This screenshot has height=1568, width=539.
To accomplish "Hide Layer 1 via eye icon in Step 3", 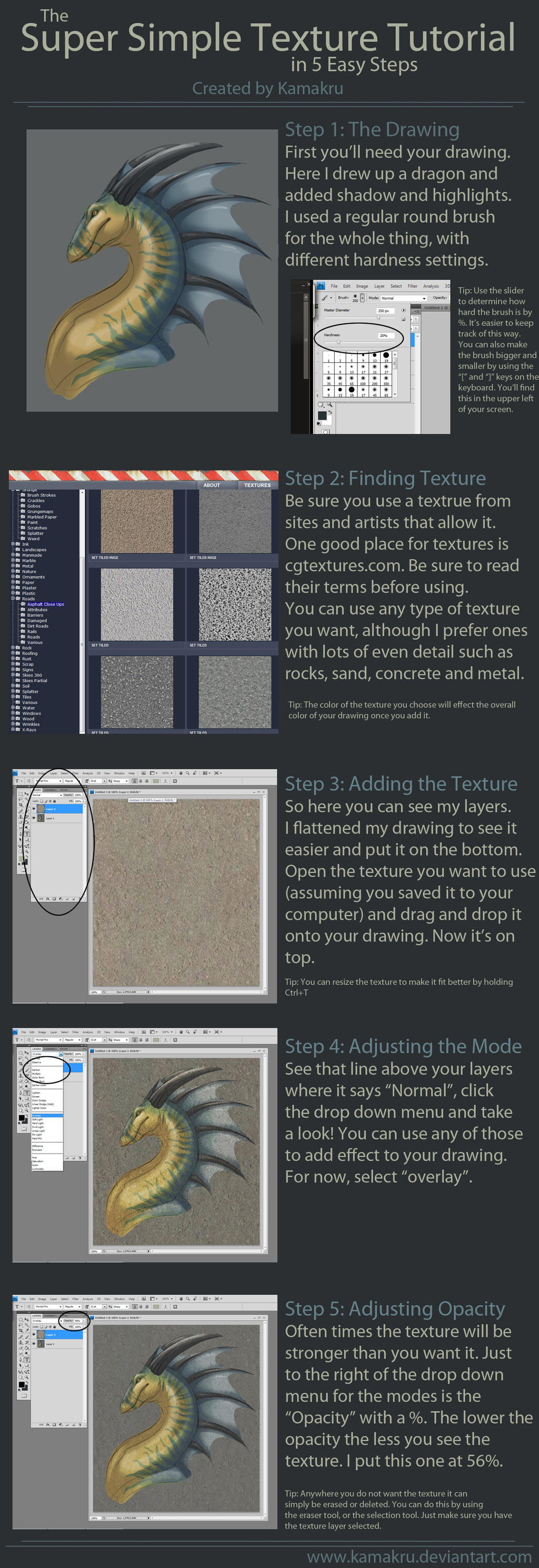I will pos(34,818).
